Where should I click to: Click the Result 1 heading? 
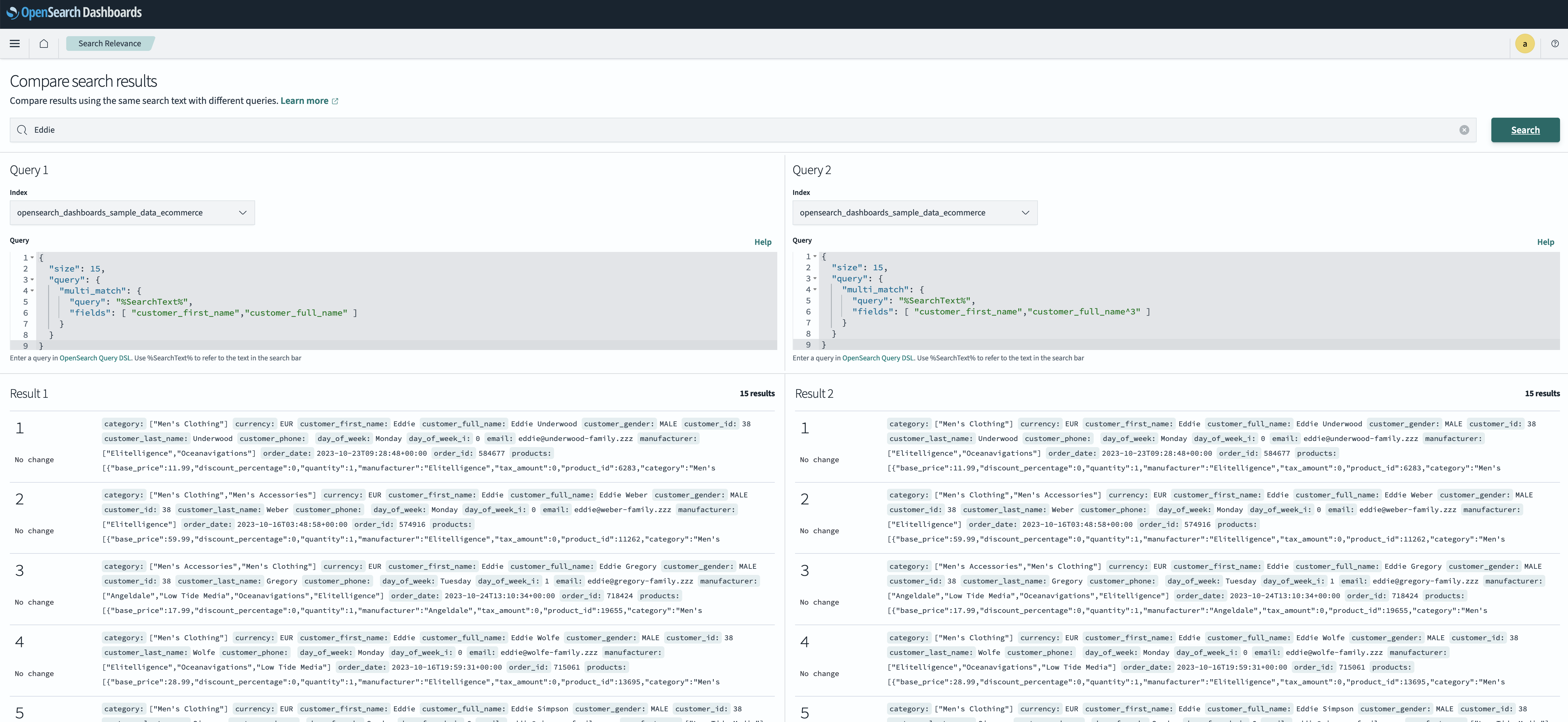(29, 393)
